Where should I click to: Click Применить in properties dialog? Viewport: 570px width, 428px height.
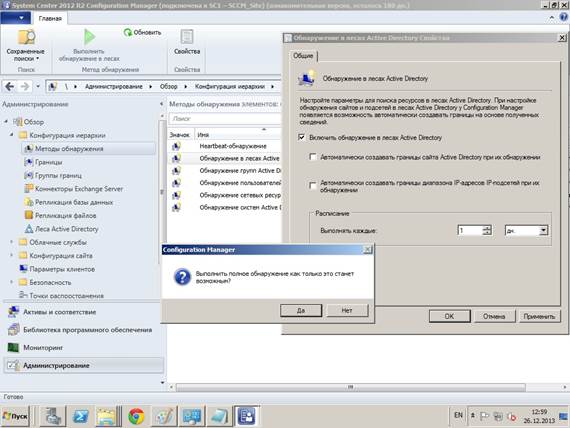(539, 316)
